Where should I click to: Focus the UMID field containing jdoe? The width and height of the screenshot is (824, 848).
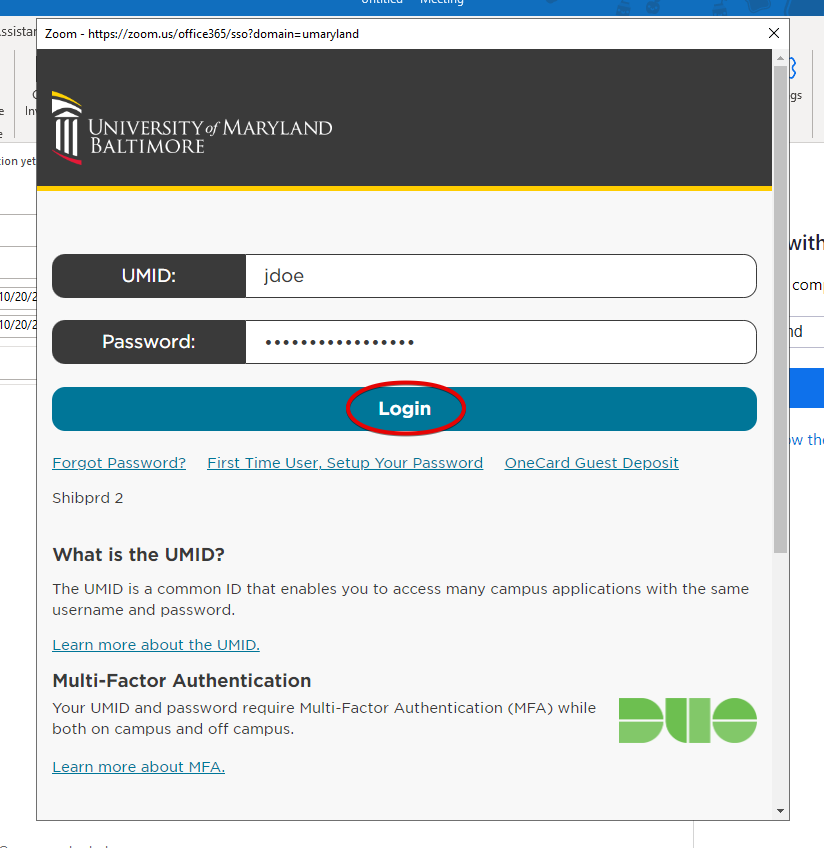[500, 276]
